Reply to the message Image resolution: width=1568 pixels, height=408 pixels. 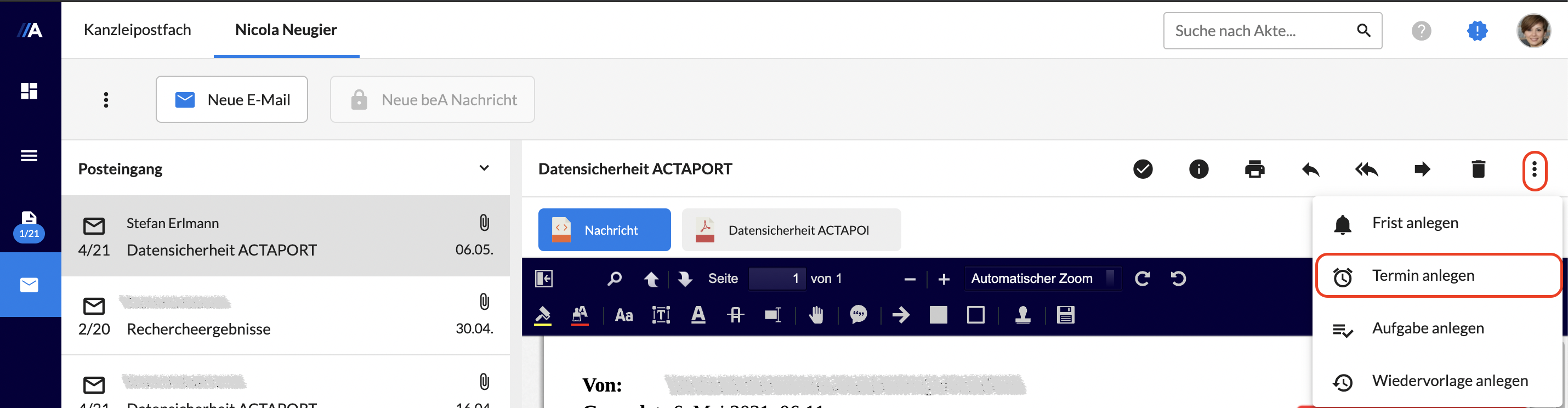tap(1310, 169)
